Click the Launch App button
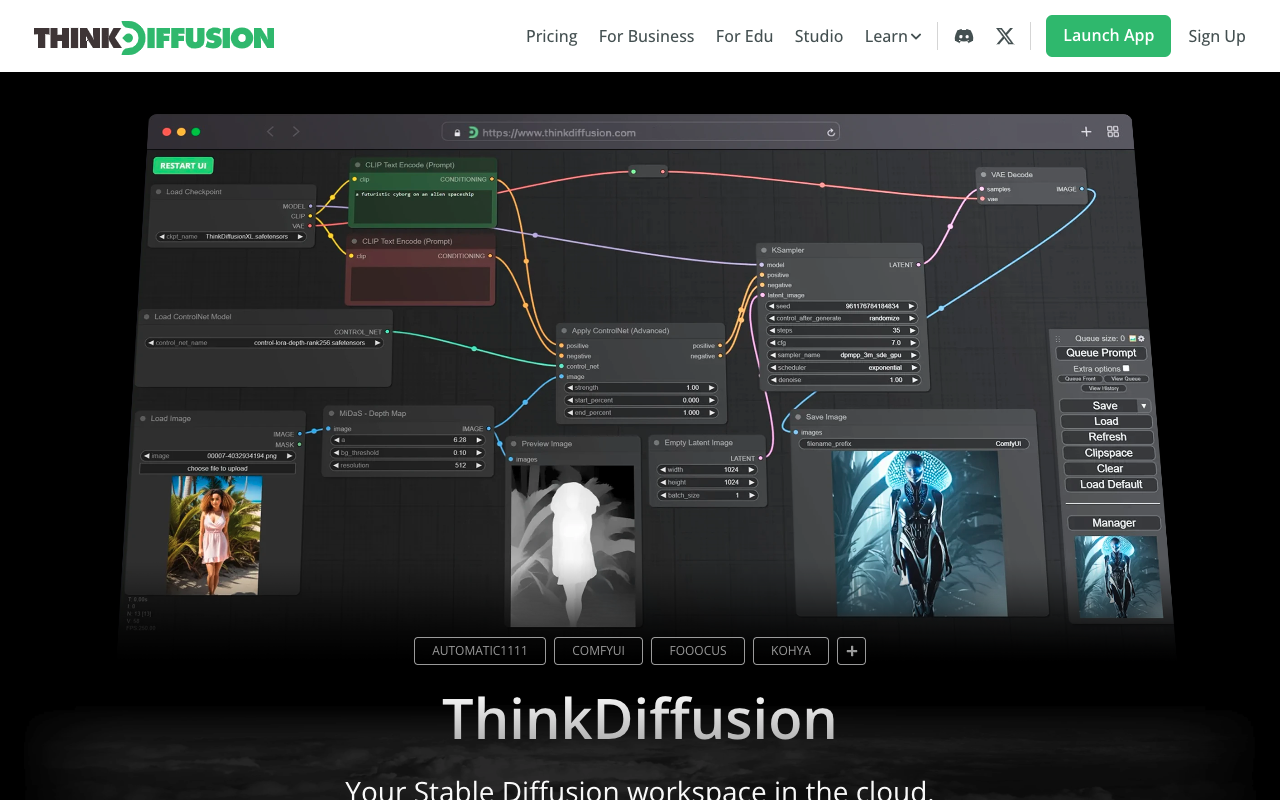 click(x=1108, y=36)
